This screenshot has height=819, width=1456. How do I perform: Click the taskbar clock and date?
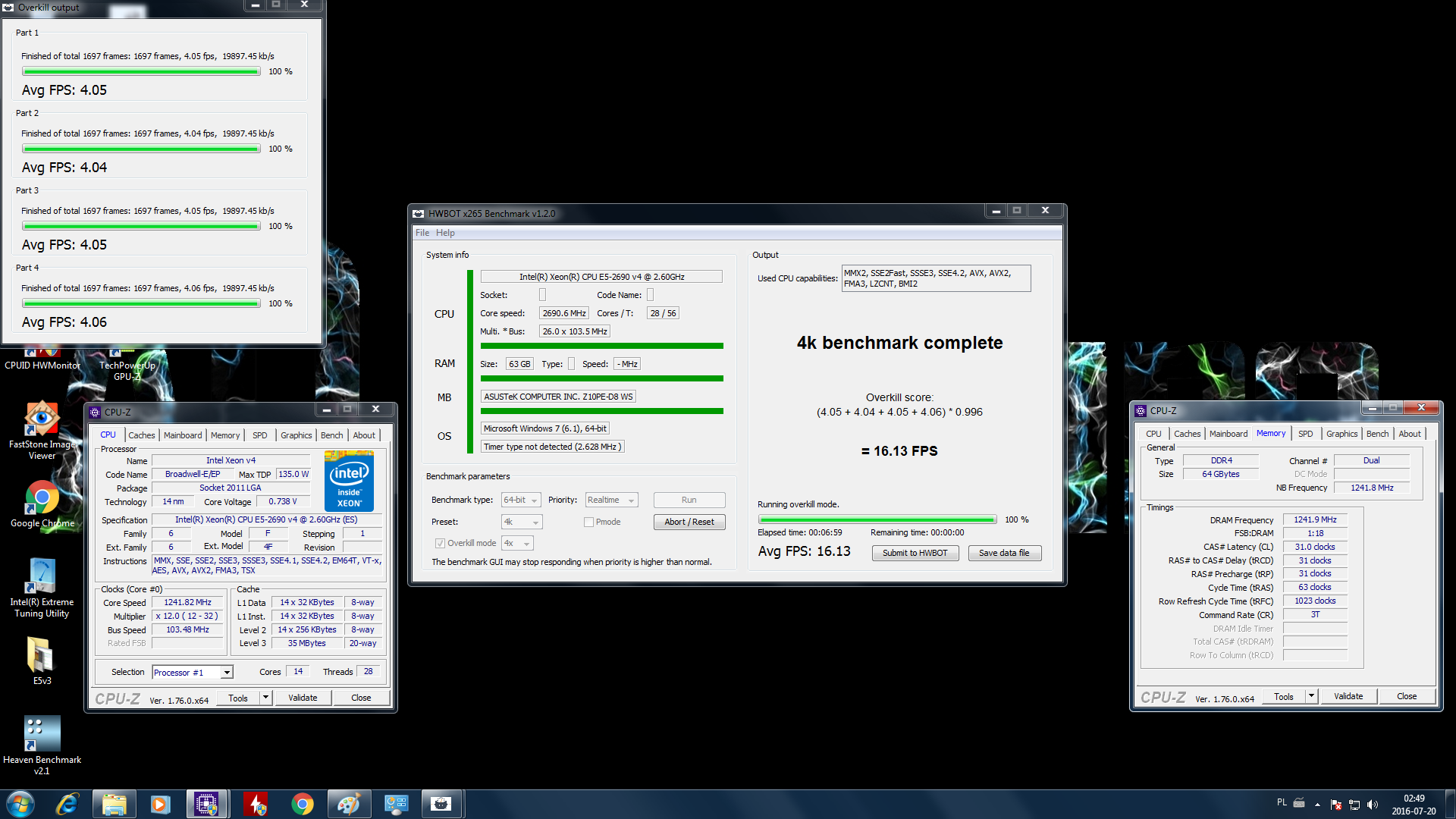point(1414,805)
